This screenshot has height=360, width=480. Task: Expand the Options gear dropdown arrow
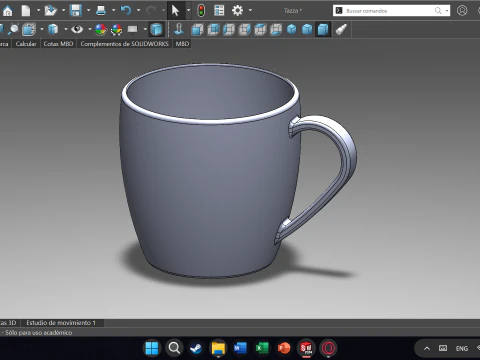click(250, 10)
